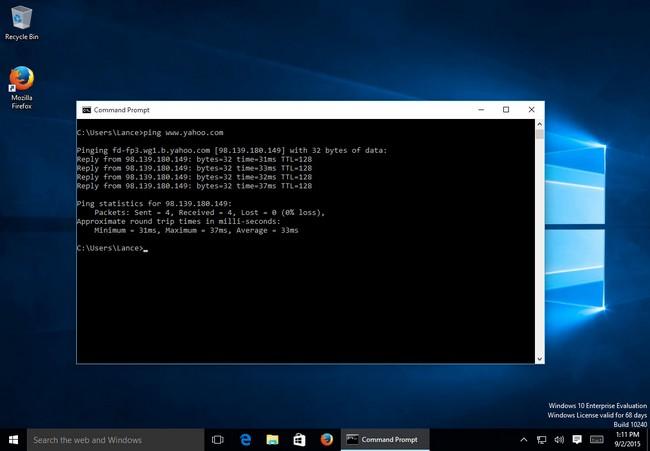Minimize the Command Prompt window
The height and width of the screenshot is (451, 650).
pyautogui.click(x=481, y=110)
